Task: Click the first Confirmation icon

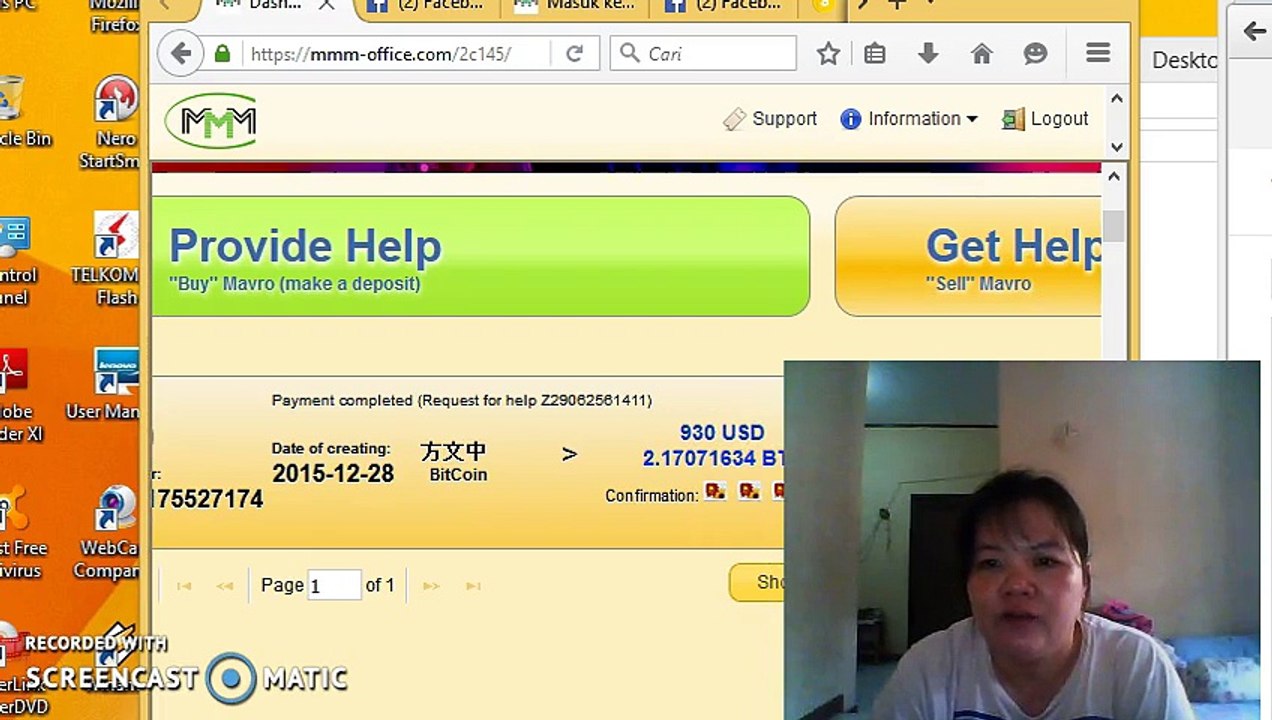Action: click(x=715, y=491)
